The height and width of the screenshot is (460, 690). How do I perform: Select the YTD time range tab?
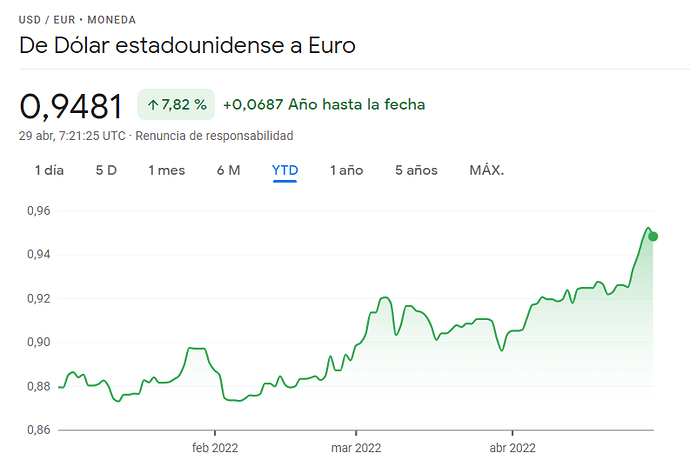(285, 170)
